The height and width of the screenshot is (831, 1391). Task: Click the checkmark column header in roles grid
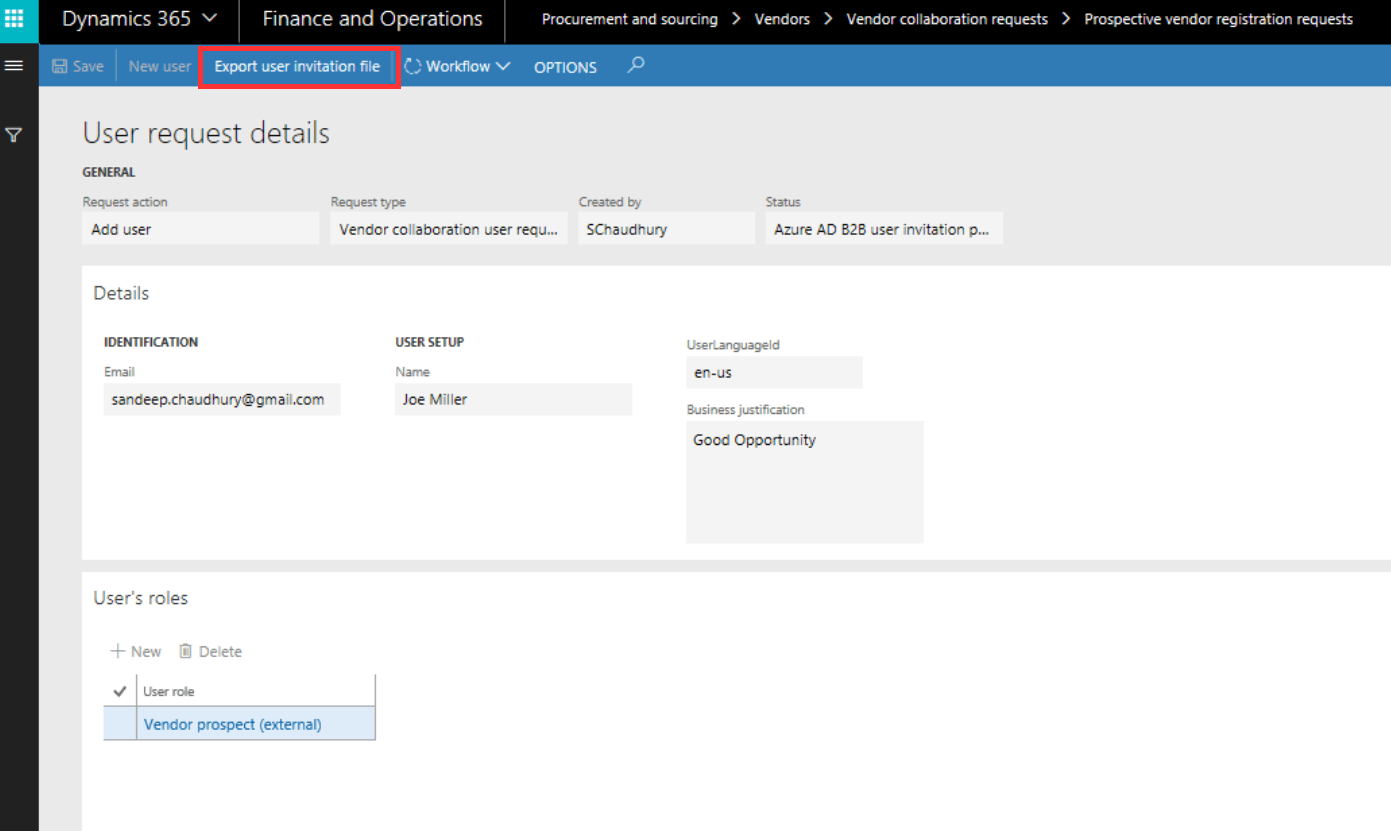[118, 690]
